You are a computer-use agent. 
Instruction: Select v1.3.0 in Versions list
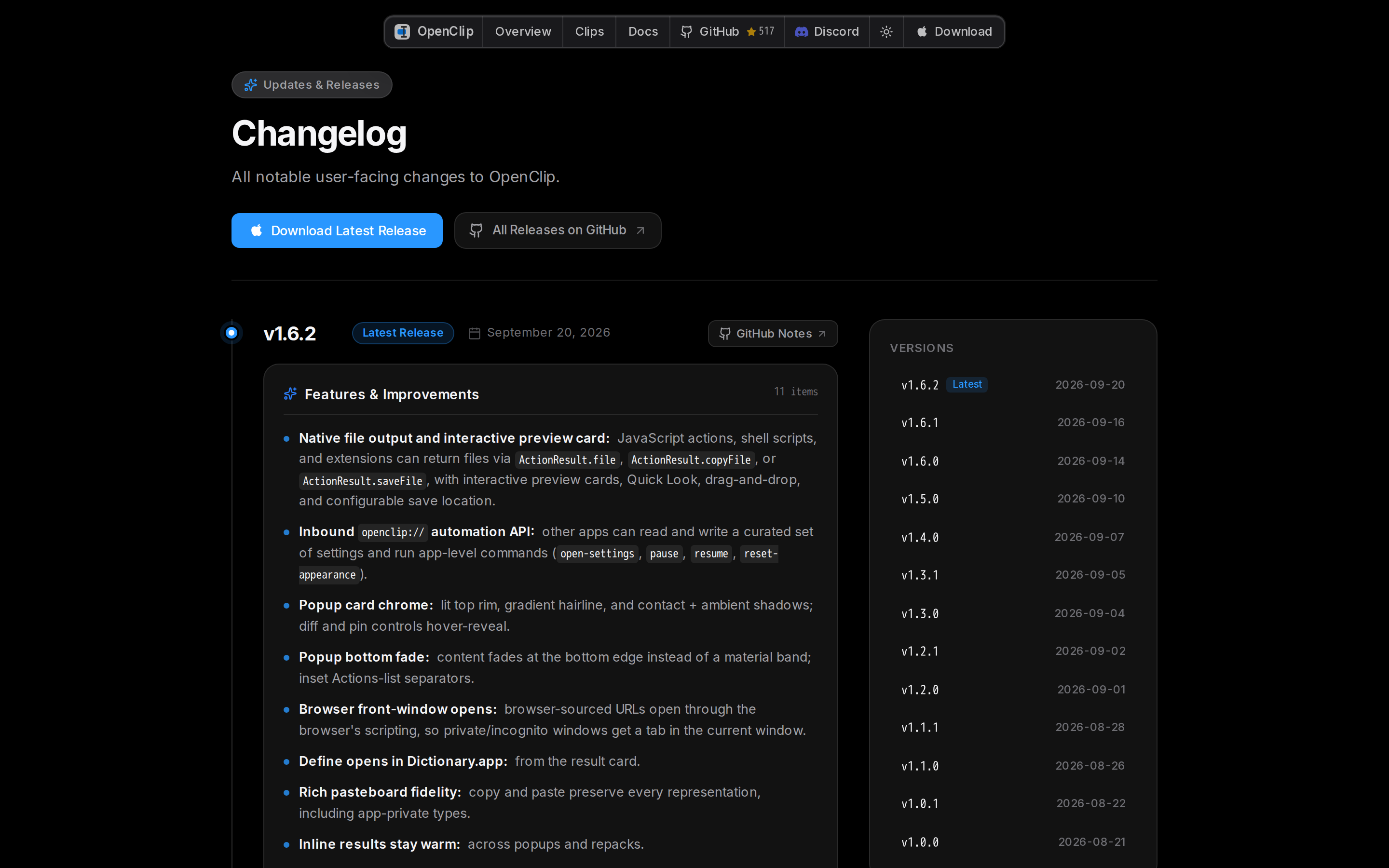coord(1013,614)
